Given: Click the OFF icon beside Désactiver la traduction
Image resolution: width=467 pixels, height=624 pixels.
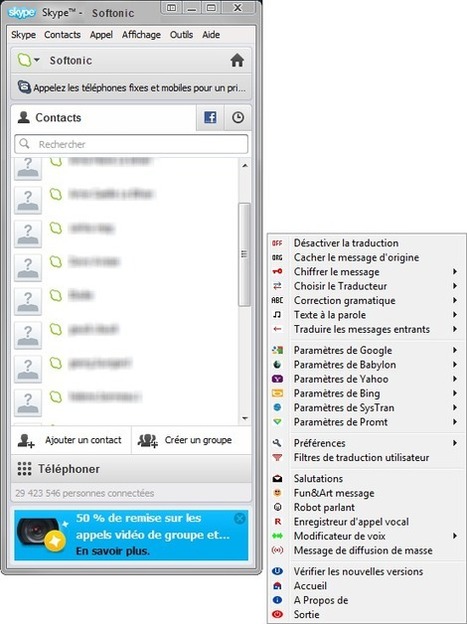Looking at the screenshot, I should 277,243.
